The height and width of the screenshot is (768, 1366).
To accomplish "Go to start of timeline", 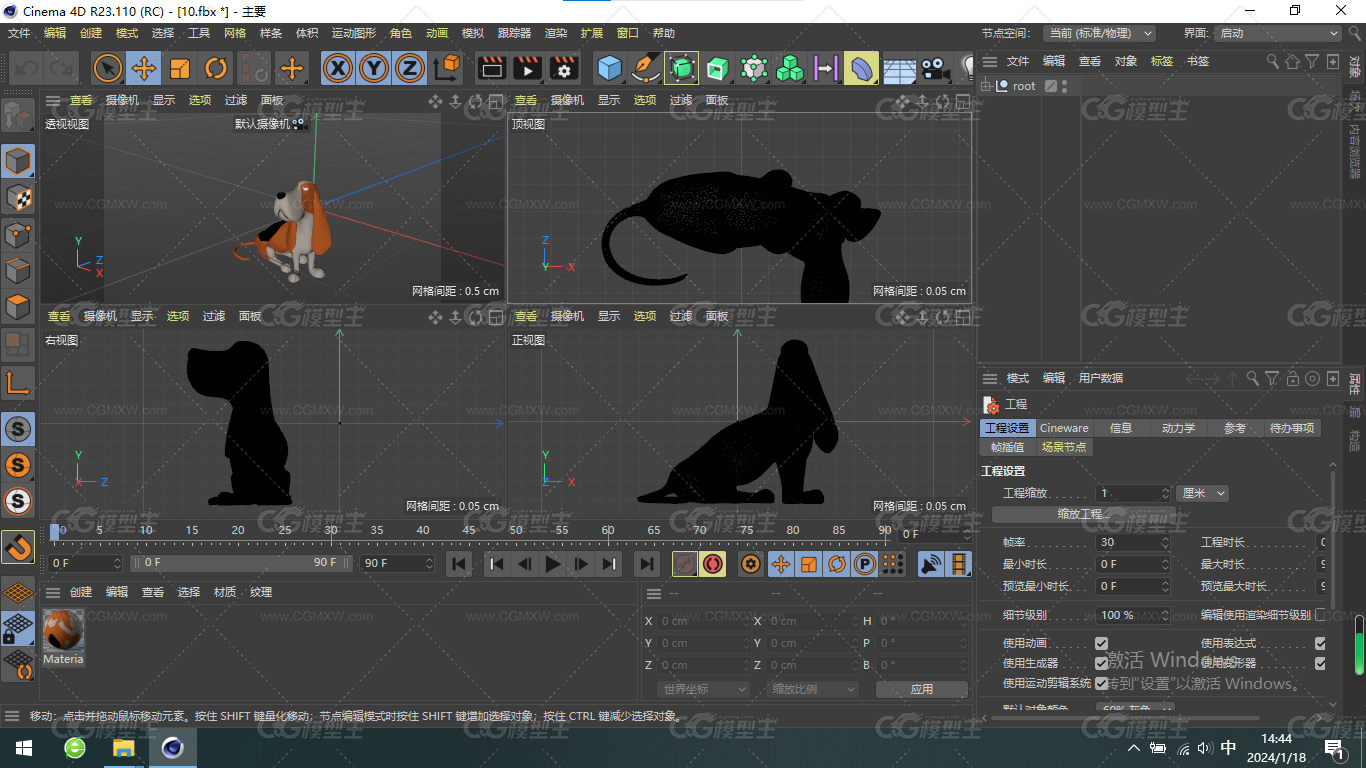I will point(459,564).
